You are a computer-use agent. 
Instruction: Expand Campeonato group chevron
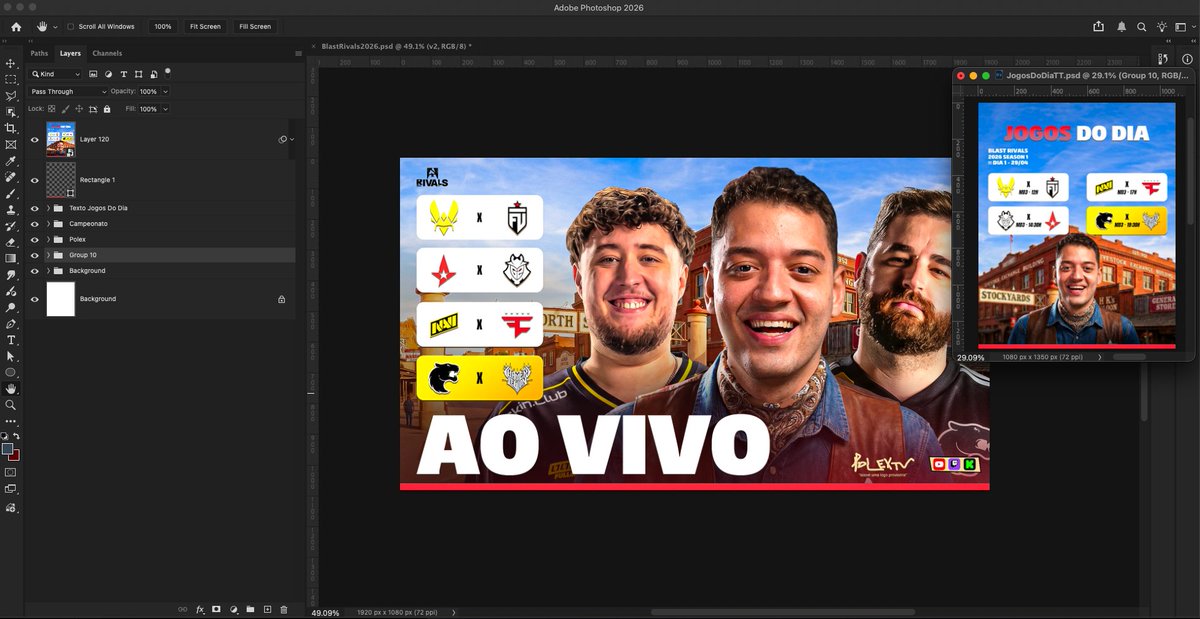pos(48,224)
